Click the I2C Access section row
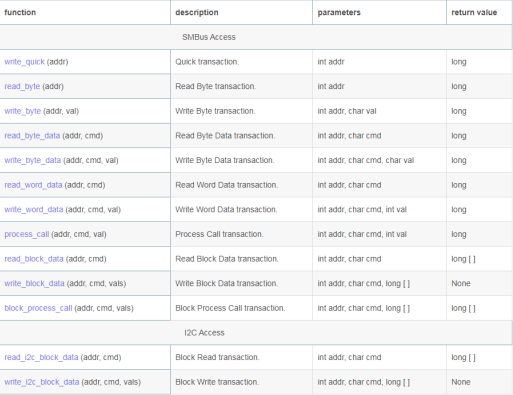 coord(256,333)
